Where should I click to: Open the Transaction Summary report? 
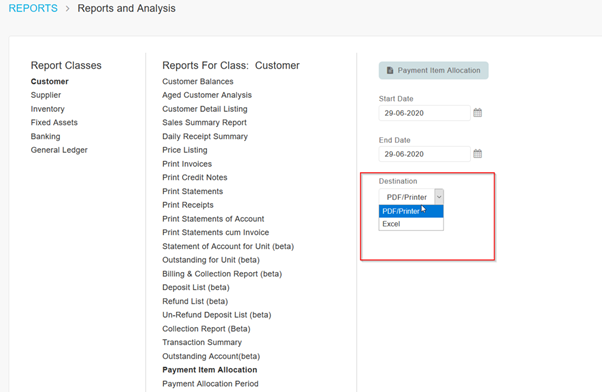(202, 342)
